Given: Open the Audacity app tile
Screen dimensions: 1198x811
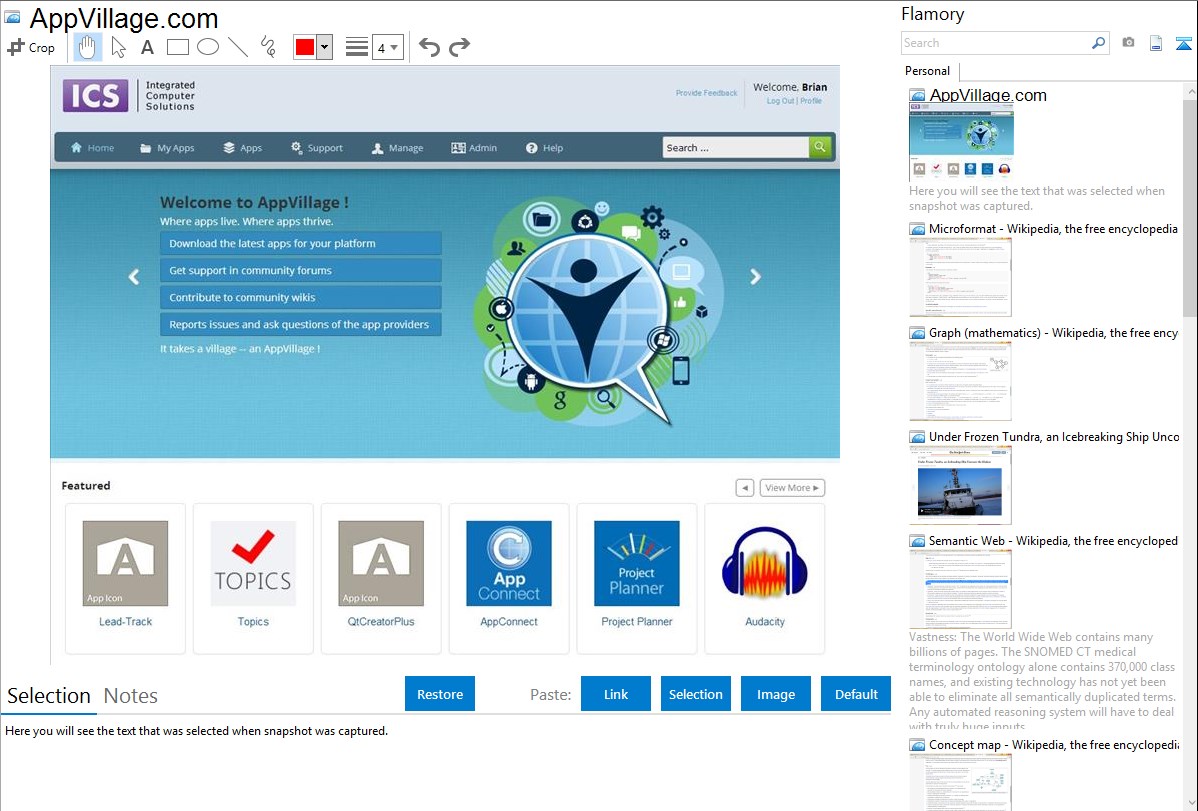Looking at the screenshot, I should (765, 579).
